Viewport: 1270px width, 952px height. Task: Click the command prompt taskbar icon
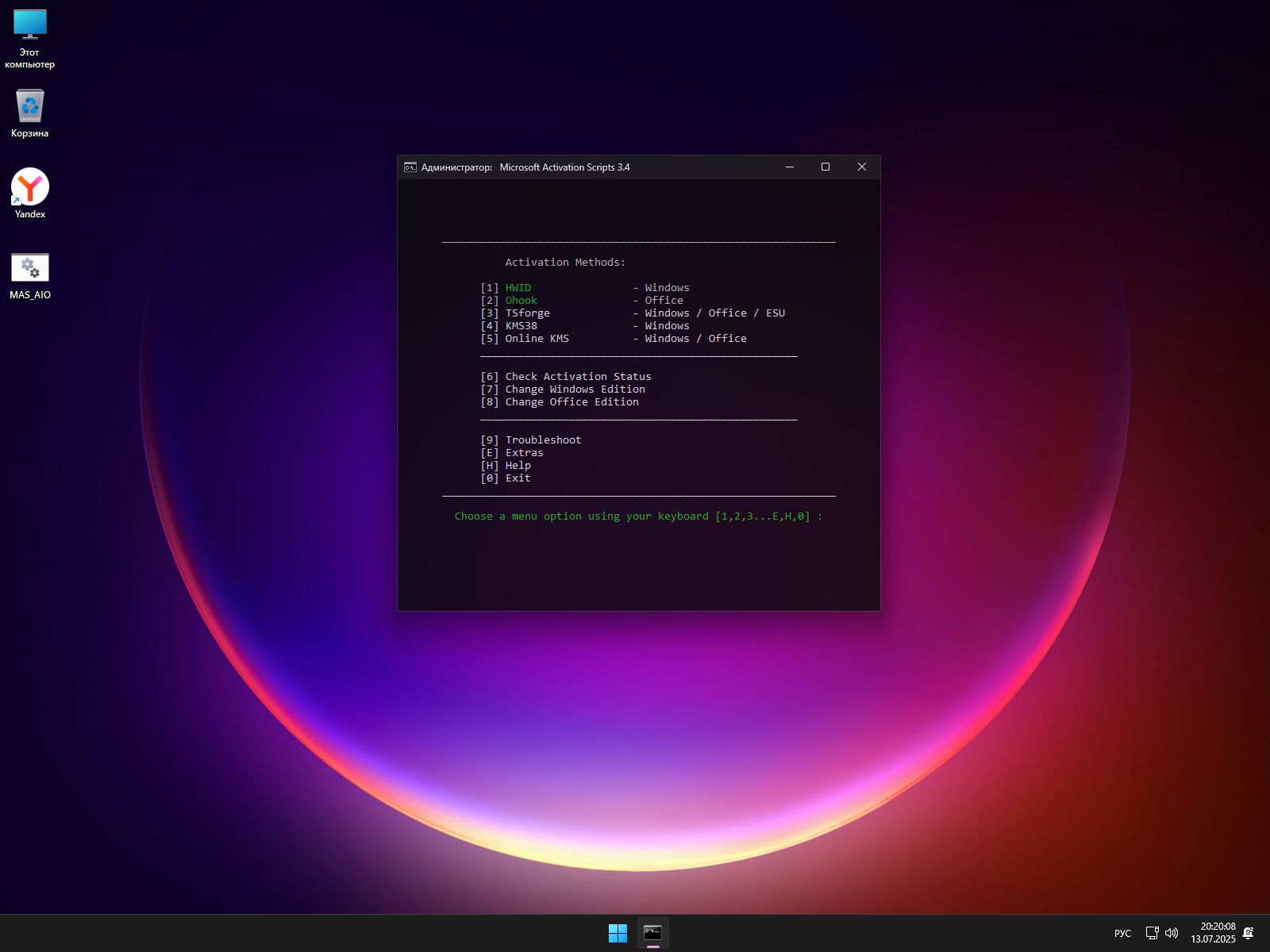(652, 933)
